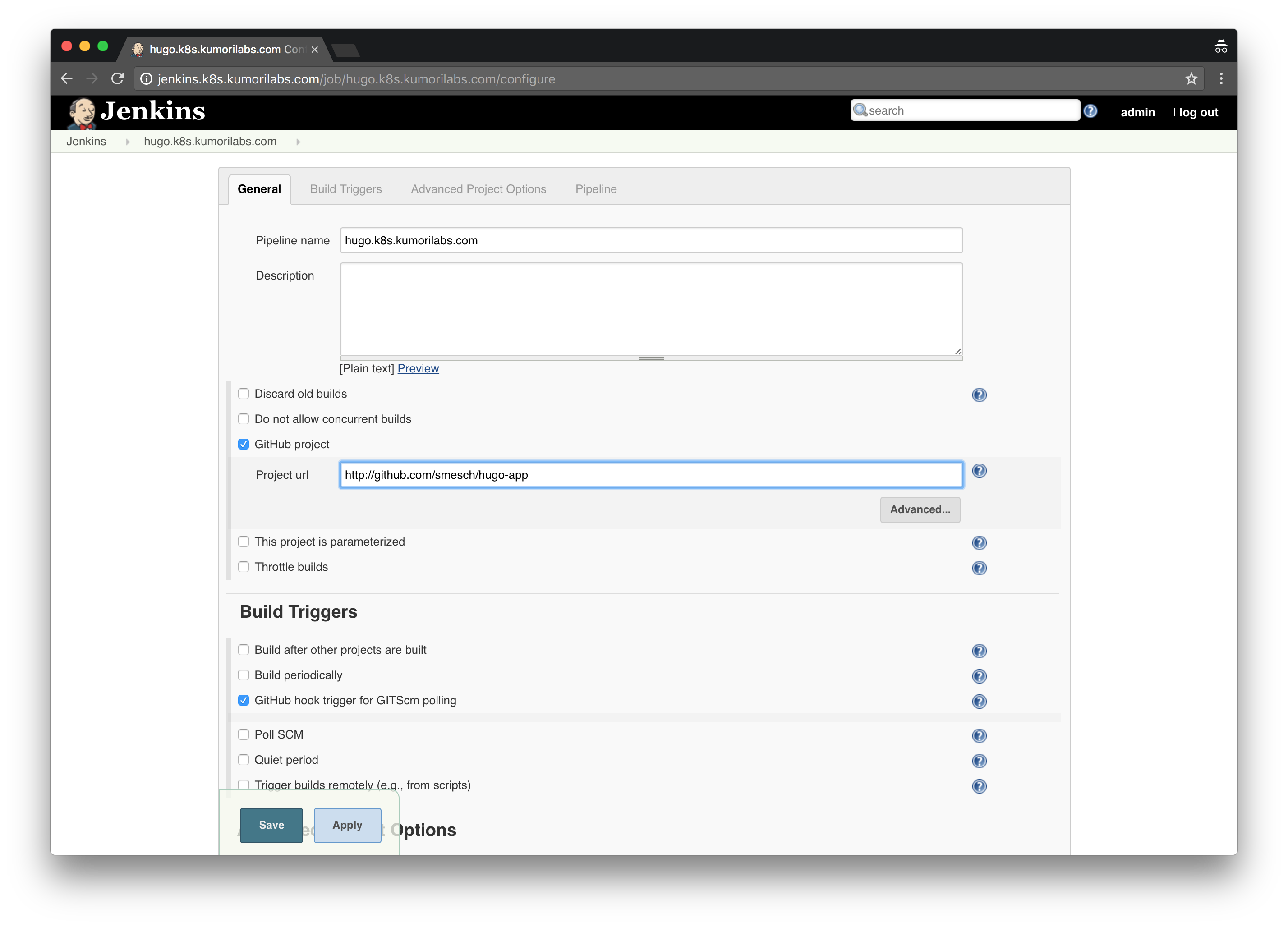This screenshot has height=927, width=1288.
Task: Uncheck GitHub hook trigger for GITScm polling
Action: coord(244,701)
